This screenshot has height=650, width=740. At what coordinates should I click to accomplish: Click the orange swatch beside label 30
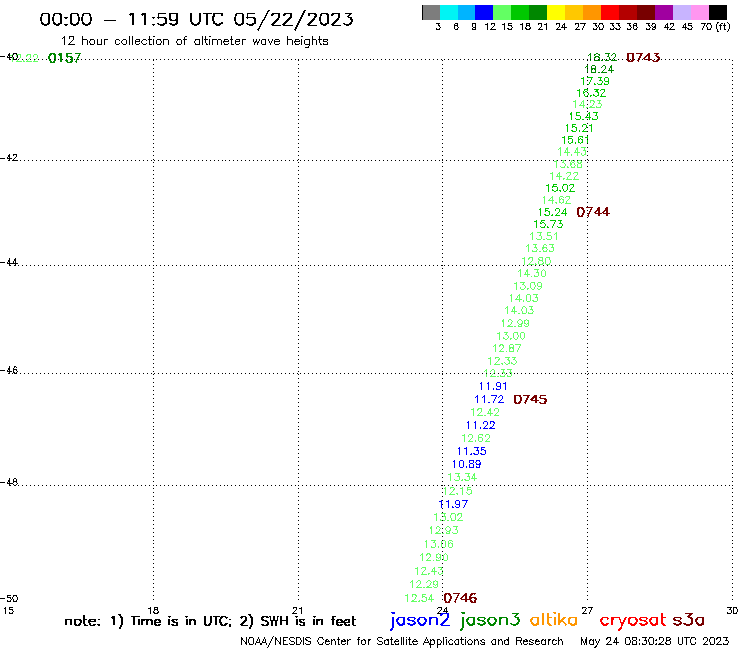click(x=592, y=12)
